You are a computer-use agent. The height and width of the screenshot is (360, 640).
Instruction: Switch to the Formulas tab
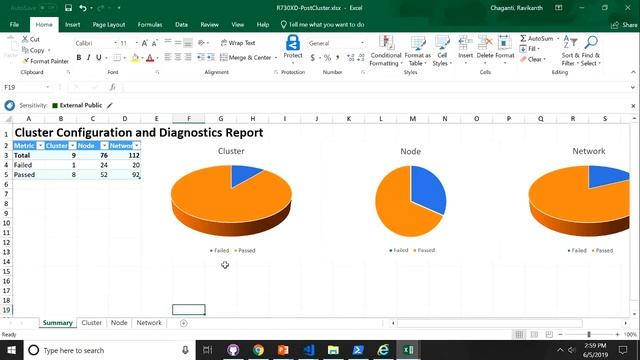point(150,24)
